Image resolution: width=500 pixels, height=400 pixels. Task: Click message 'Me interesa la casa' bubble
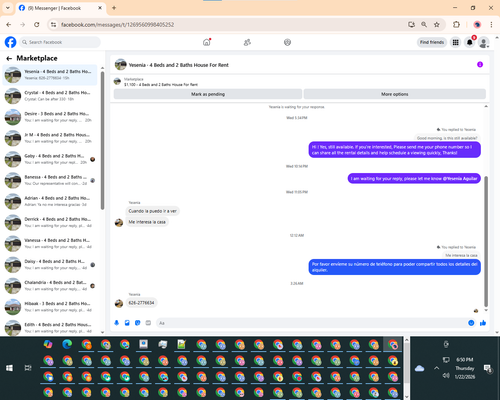click(x=147, y=222)
